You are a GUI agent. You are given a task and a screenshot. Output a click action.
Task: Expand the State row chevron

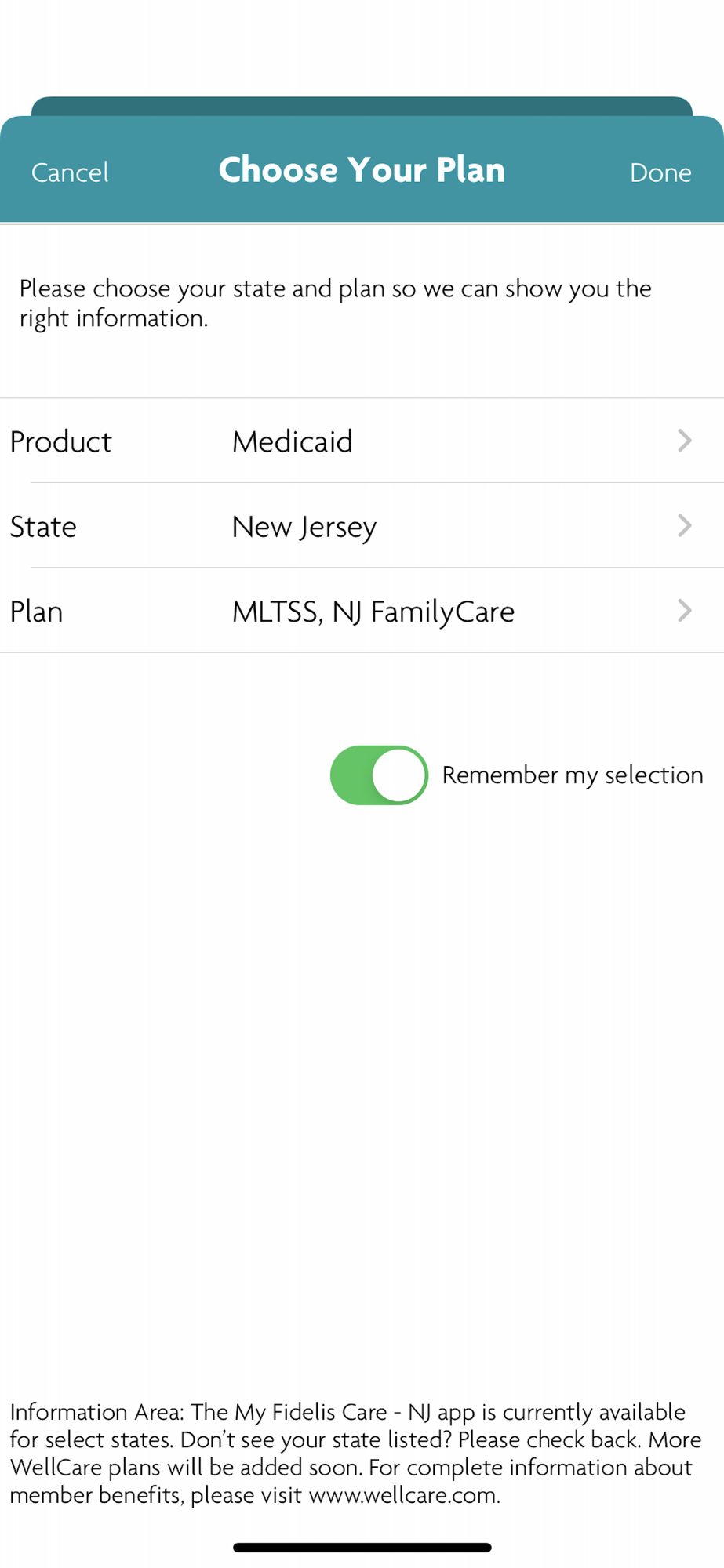684,525
